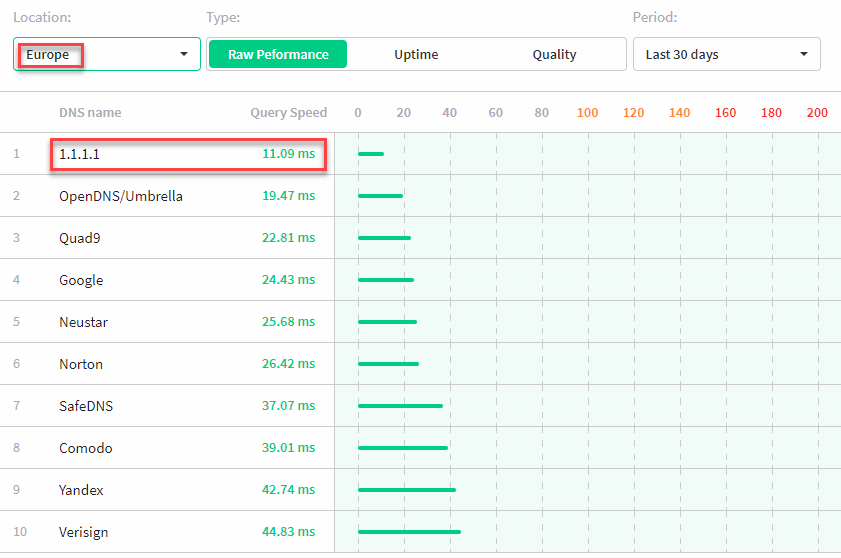
Task: Click the 25.68 ms query speed value
Action: (289, 321)
